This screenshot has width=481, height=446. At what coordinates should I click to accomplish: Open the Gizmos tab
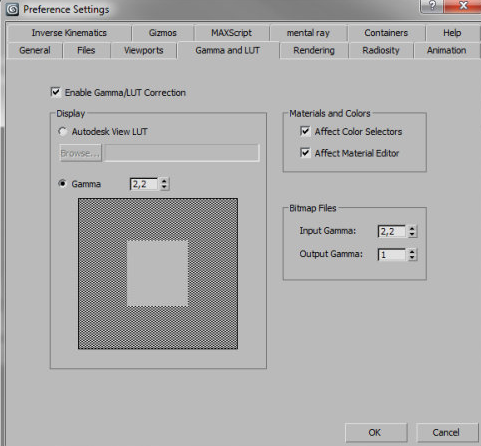point(163,33)
